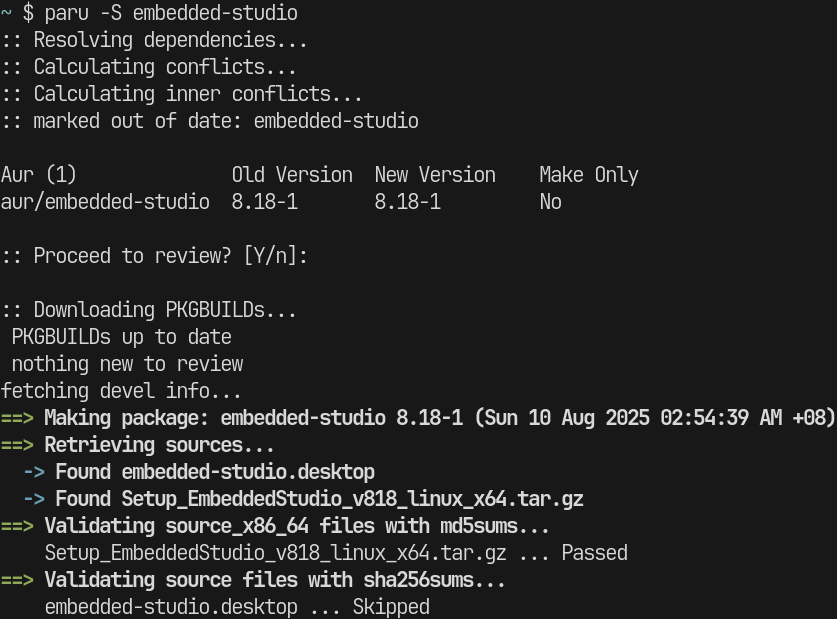
Task: Click the 'No' value under Make Only
Action: click(550, 202)
